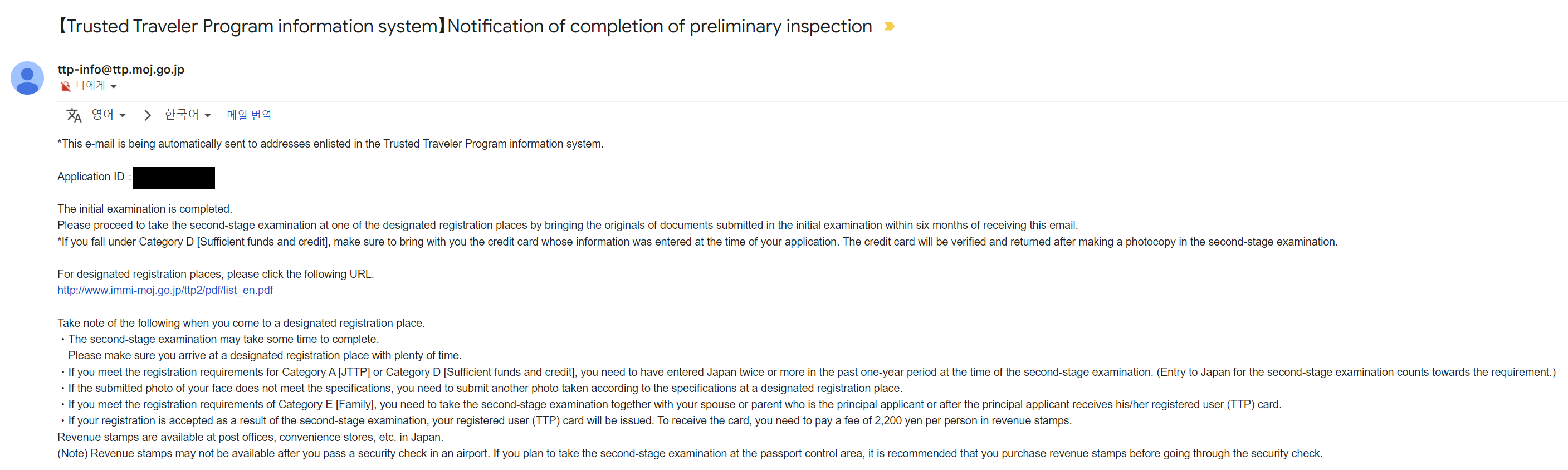The width and height of the screenshot is (1568, 470).
Task: Click 'The initial examination is completed.' sentence
Action: 145,209
